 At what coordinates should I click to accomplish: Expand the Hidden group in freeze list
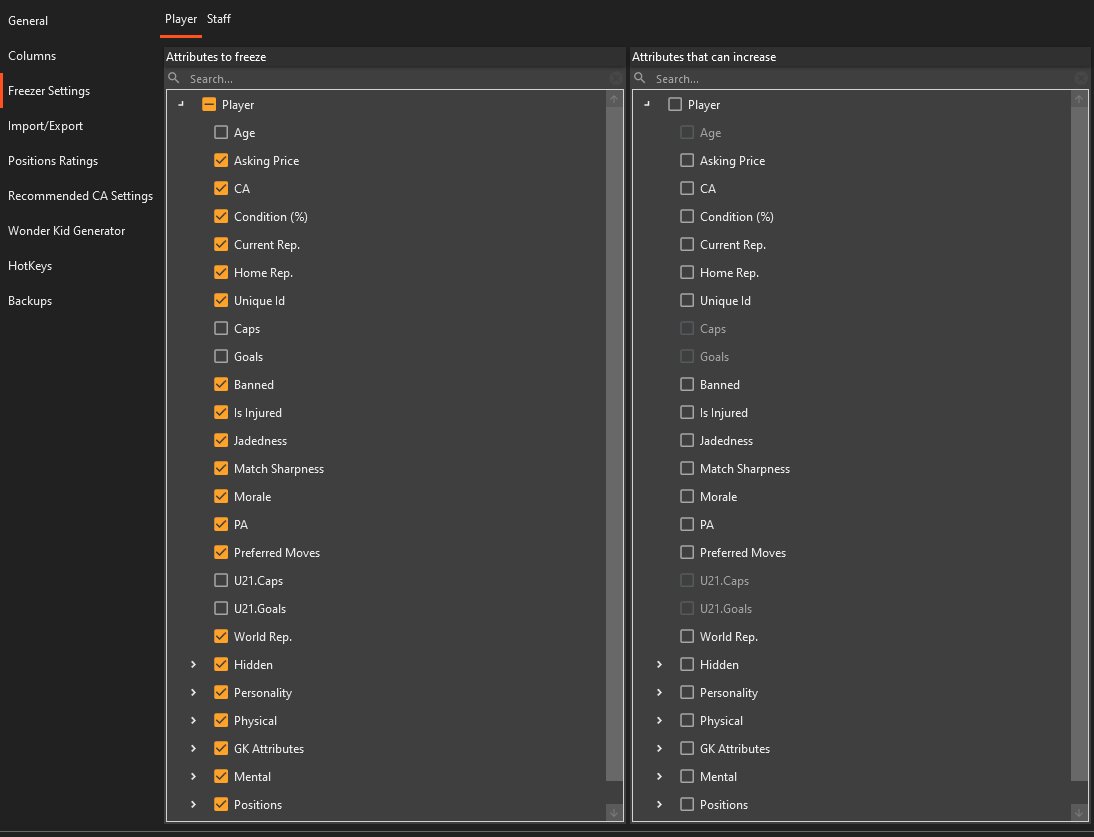[193, 664]
